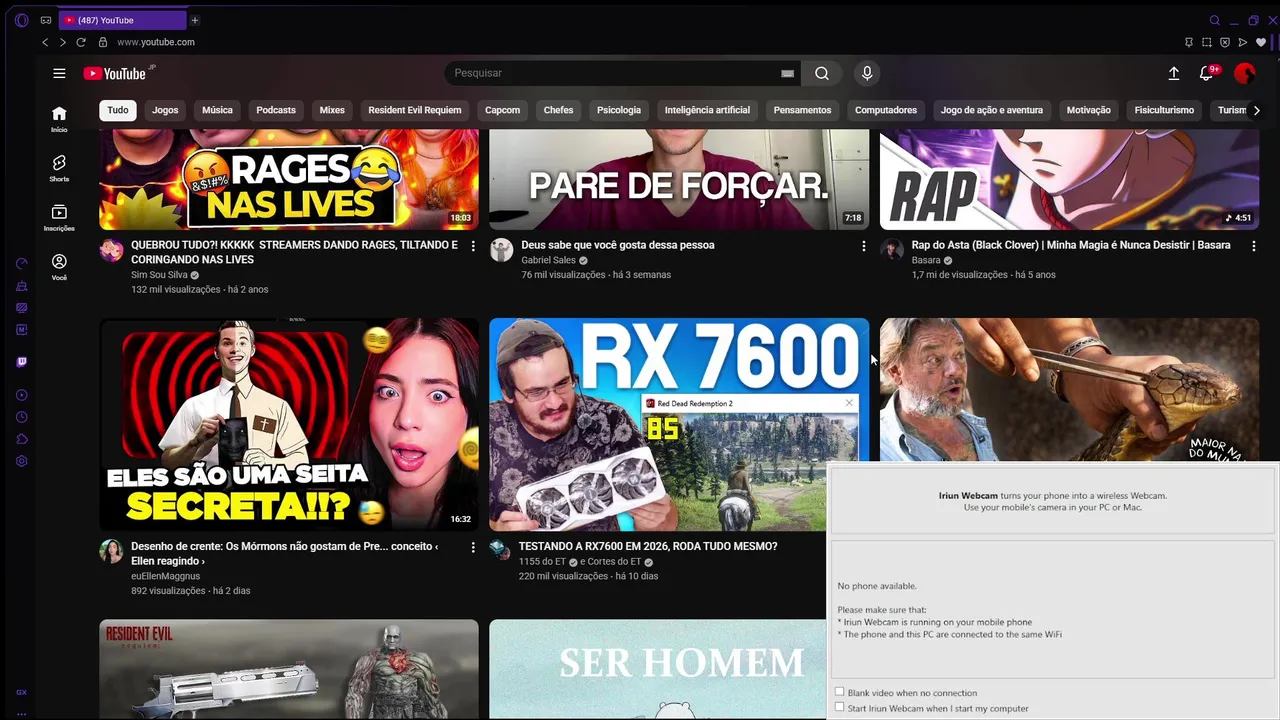Open options for Desenho de crente video

(x=473, y=547)
